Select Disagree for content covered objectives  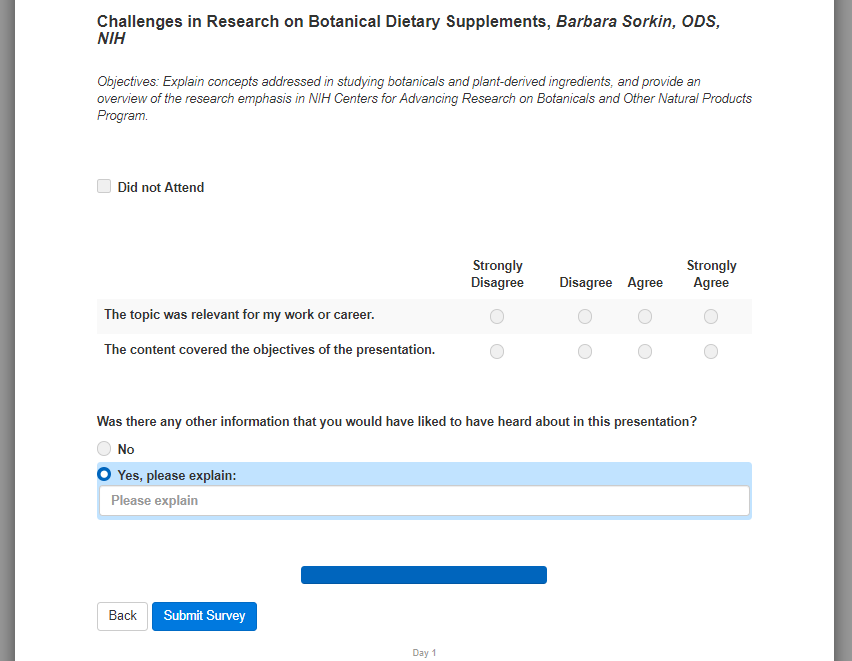[x=585, y=351]
